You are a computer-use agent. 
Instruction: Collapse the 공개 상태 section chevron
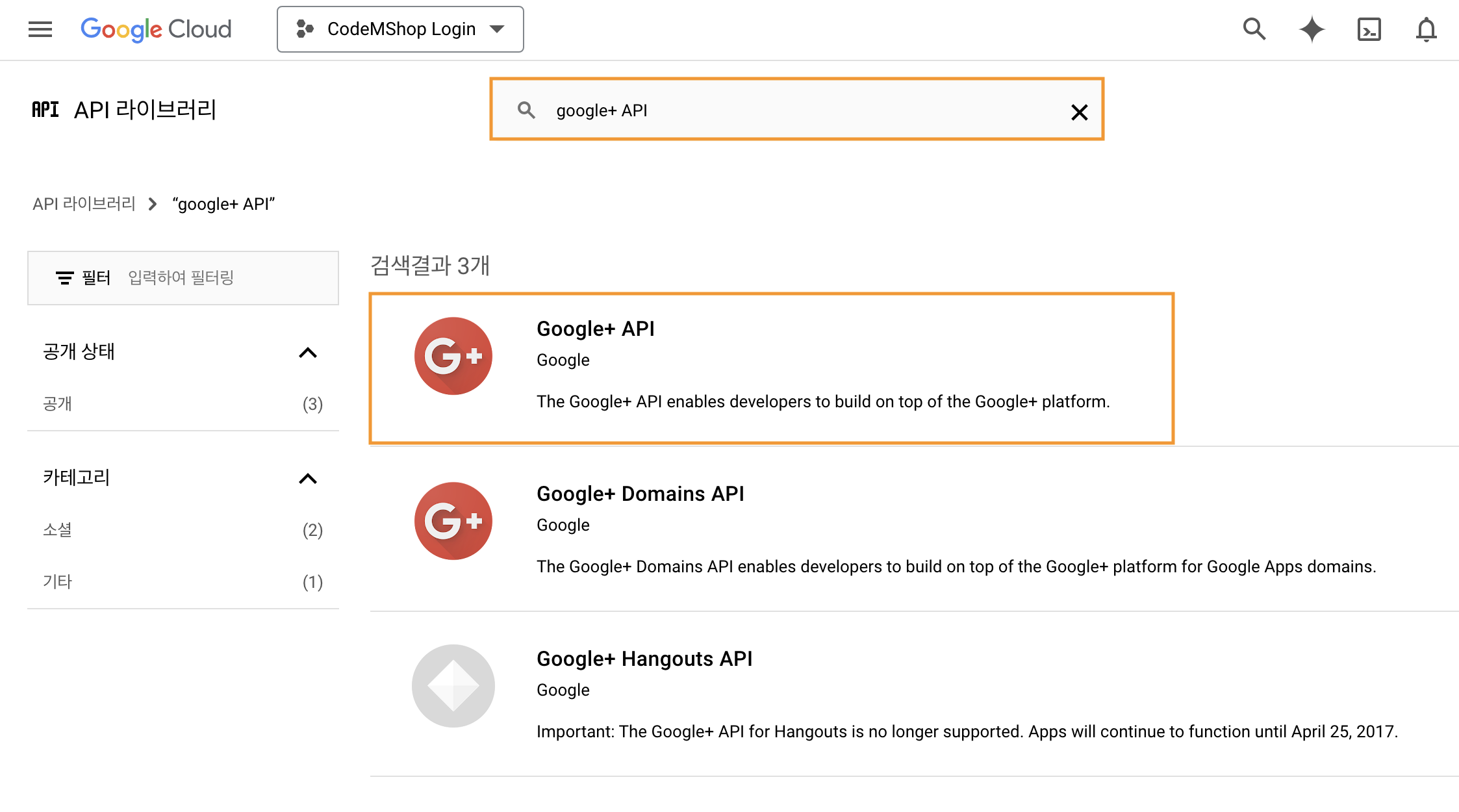coord(307,353)
